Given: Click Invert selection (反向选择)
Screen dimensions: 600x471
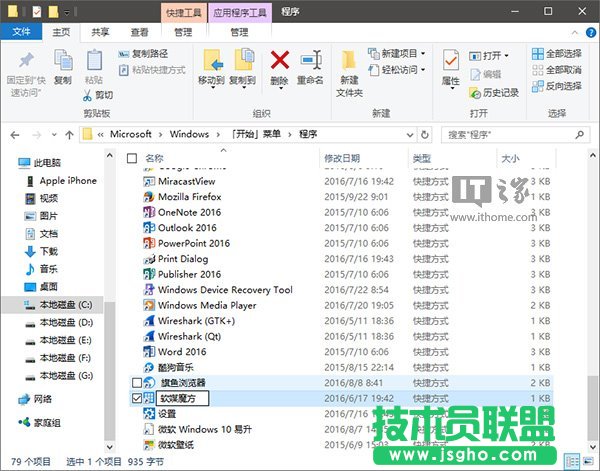Looking at the screenshot, I should (x=556, y=86).
